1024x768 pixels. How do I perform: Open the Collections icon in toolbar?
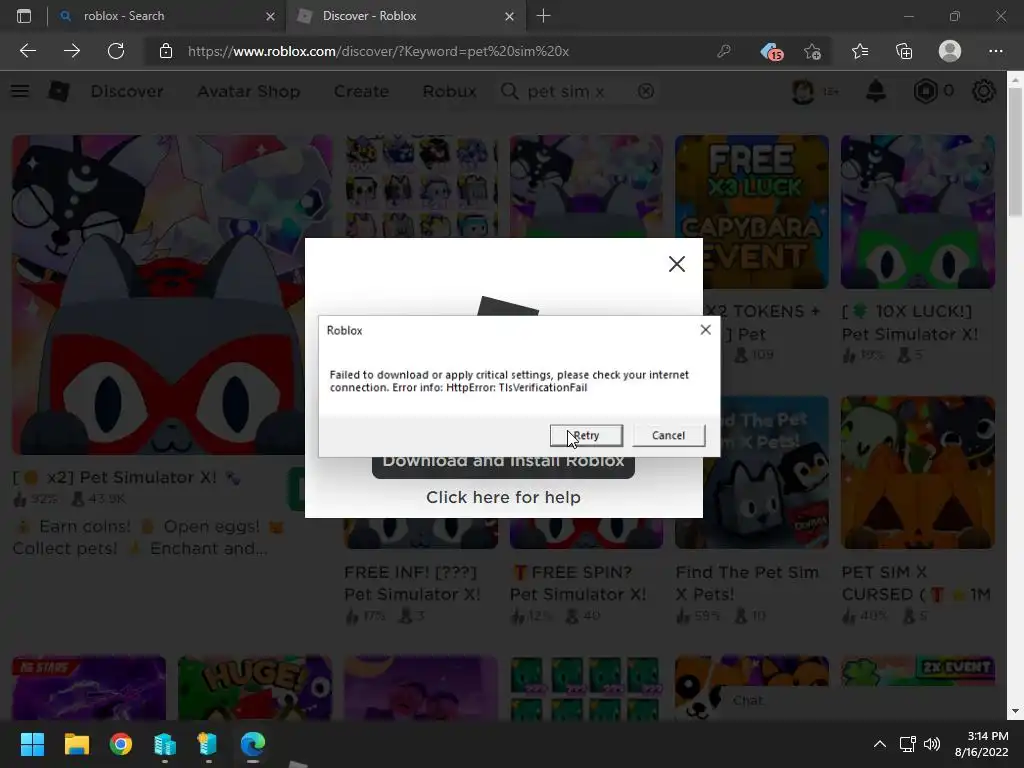904,51
